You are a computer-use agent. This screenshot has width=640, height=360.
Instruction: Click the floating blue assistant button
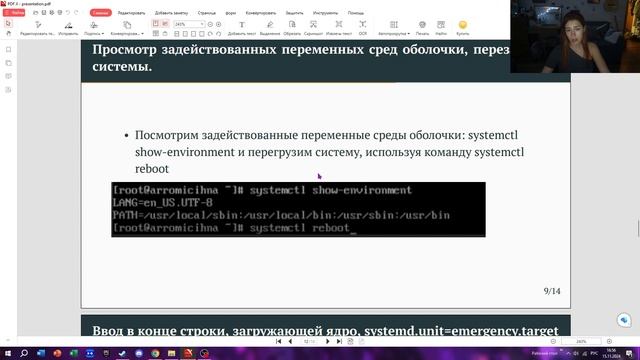[624, 320]
